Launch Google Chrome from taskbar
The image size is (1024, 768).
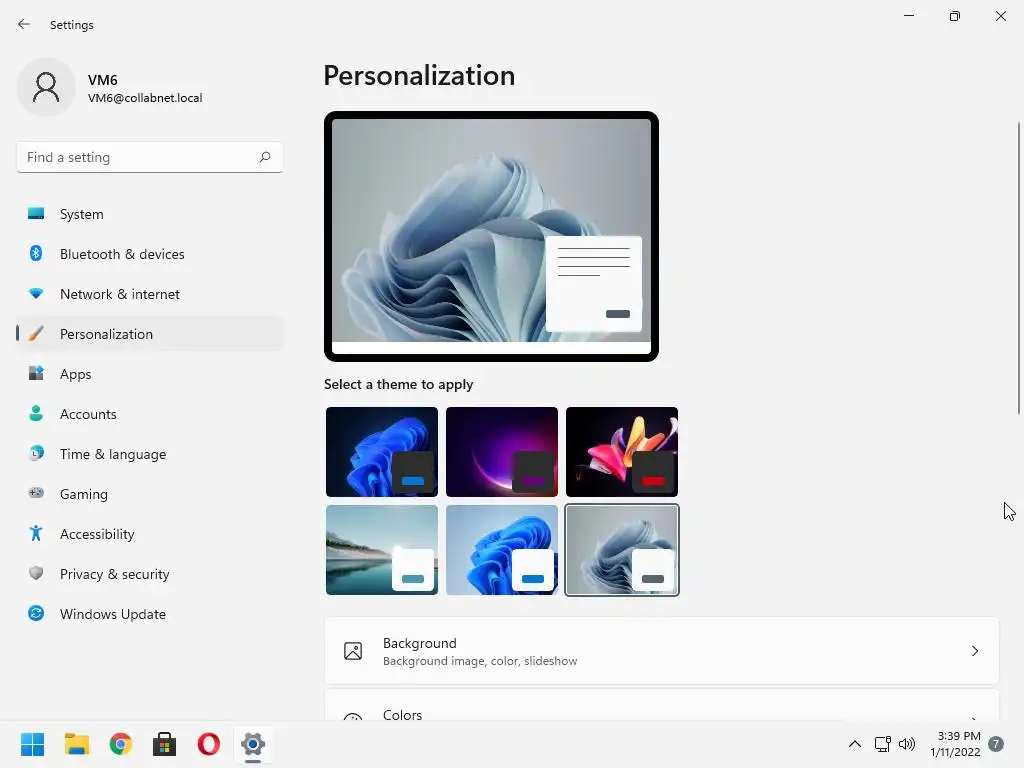[121, 744]
